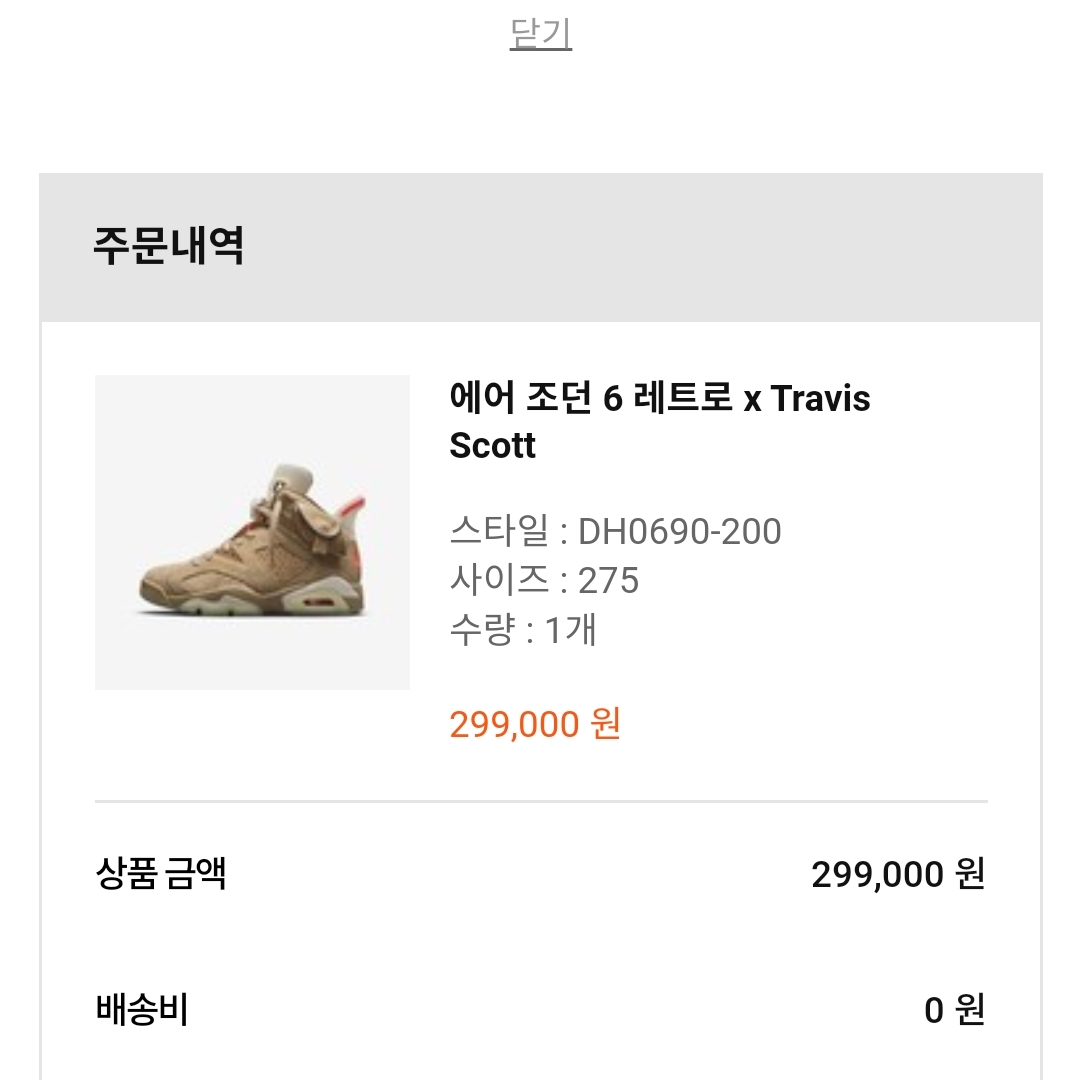
Task: Click the 닫기 close link
Action: coord(541,32)
